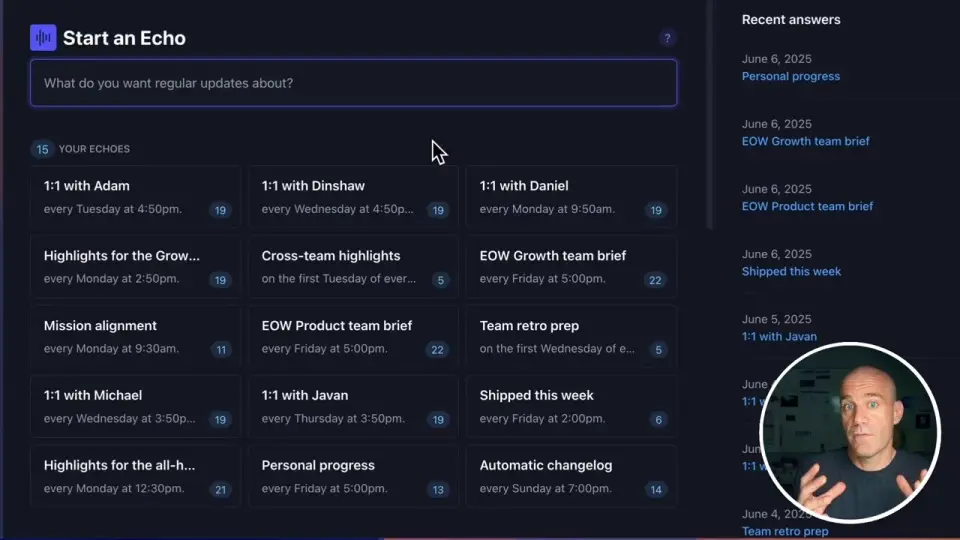Screen dimensions: 960x540
Task: Open the Shipped this week recent answer
Action: [x=792, y=271]
